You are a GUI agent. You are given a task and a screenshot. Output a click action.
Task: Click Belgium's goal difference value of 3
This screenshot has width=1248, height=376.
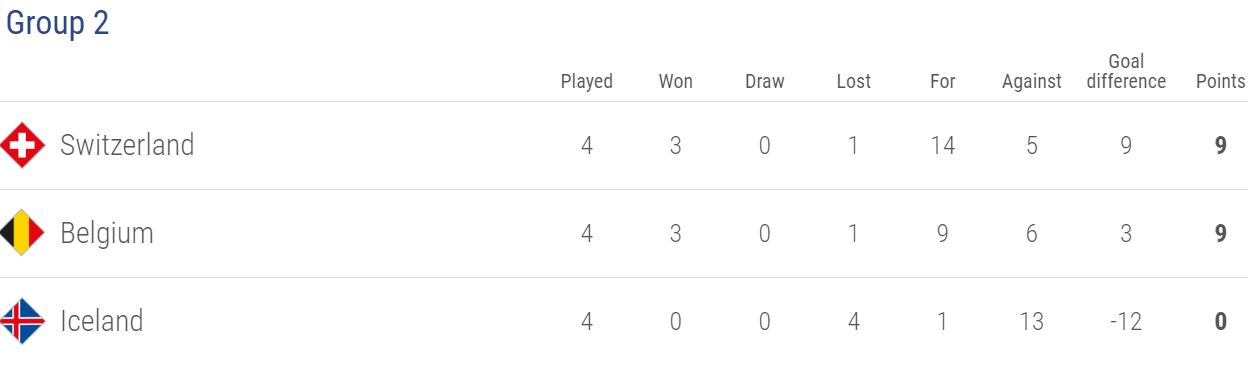click(x=1127, y=234)
